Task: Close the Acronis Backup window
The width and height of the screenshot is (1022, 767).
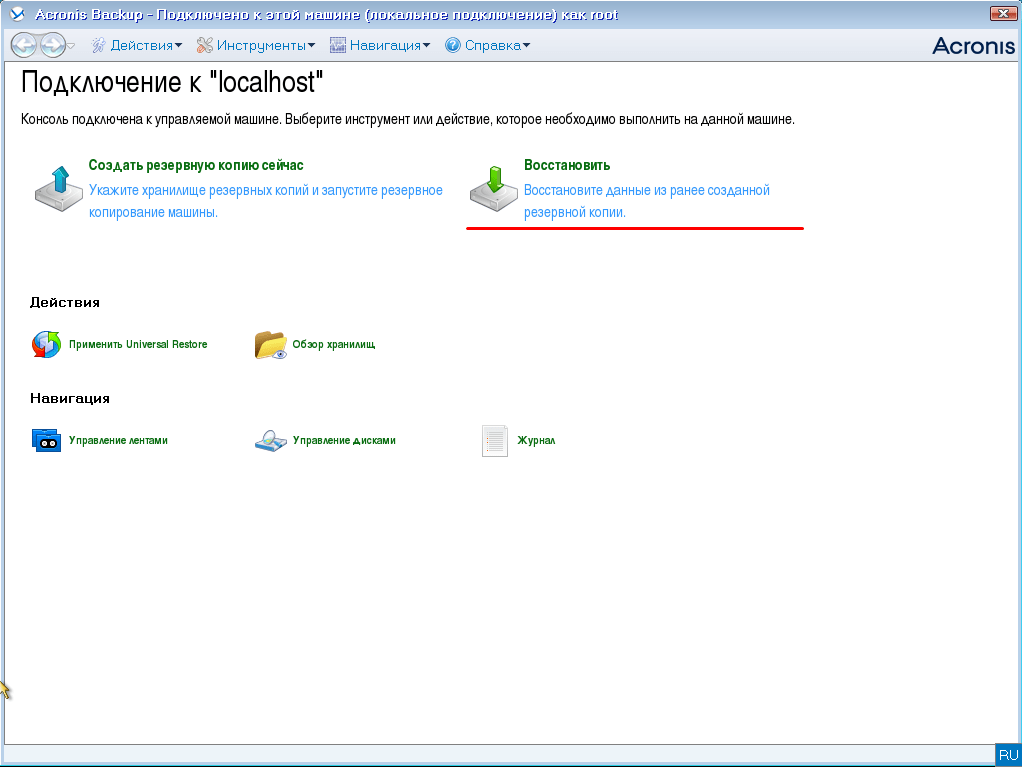Action: point(1002,14)
